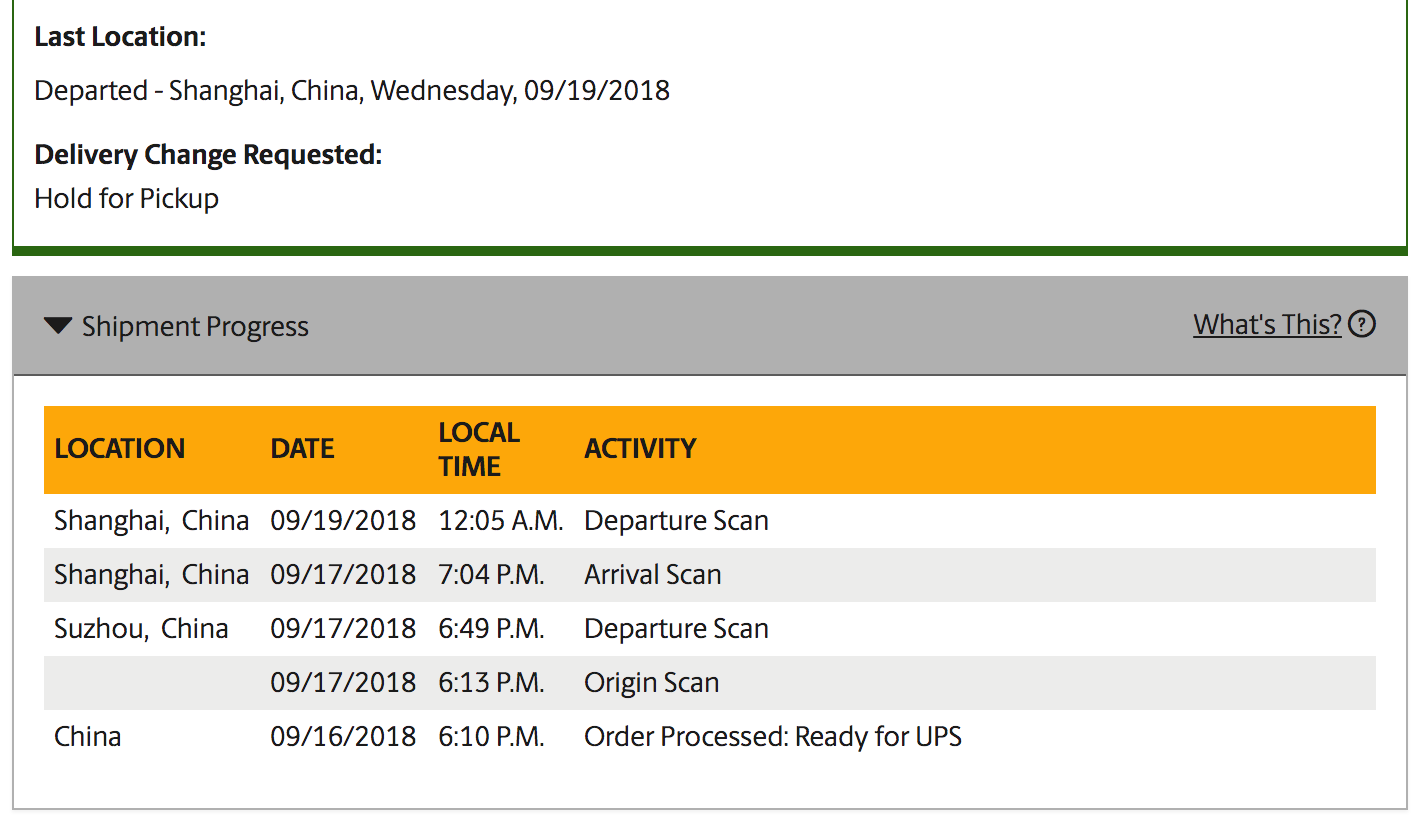Click the Arrival Scan activity text
Viewport: 1422px width, 826px height.
pyautogui.click(x=653, y=575)
